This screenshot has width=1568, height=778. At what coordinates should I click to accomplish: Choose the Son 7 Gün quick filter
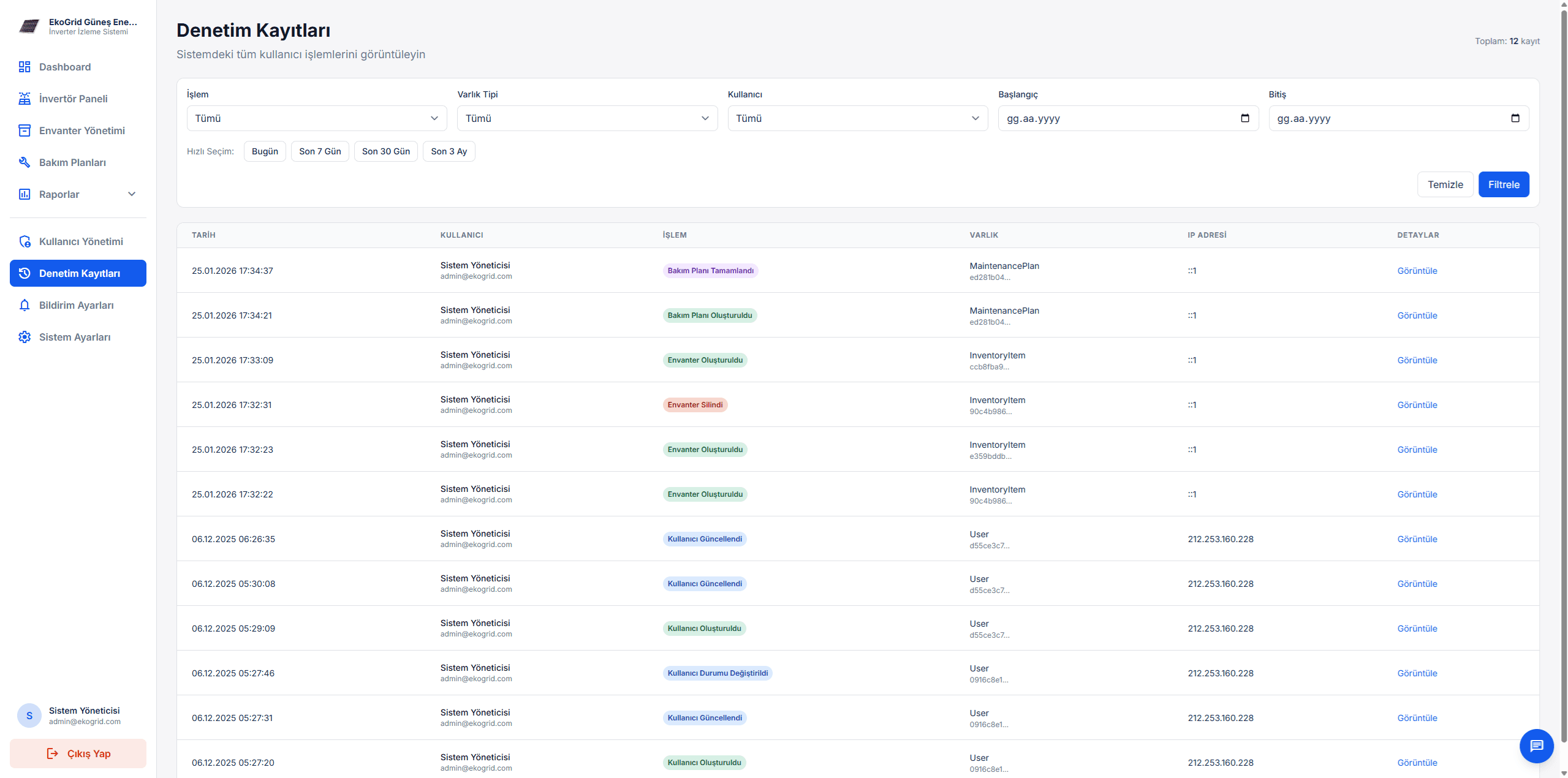(x=320, y=151)
